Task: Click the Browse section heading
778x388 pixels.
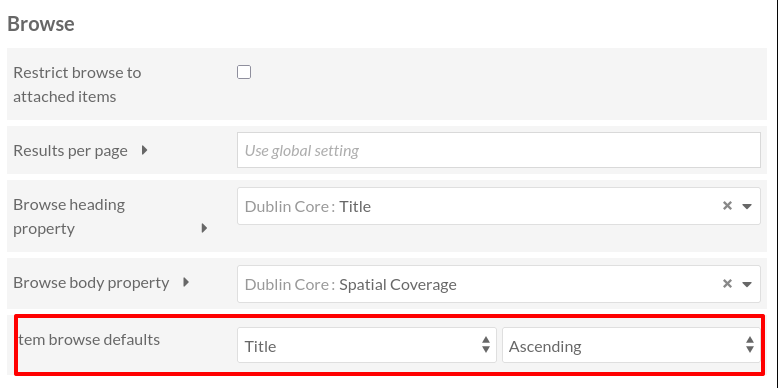Action: coord(41,24)
